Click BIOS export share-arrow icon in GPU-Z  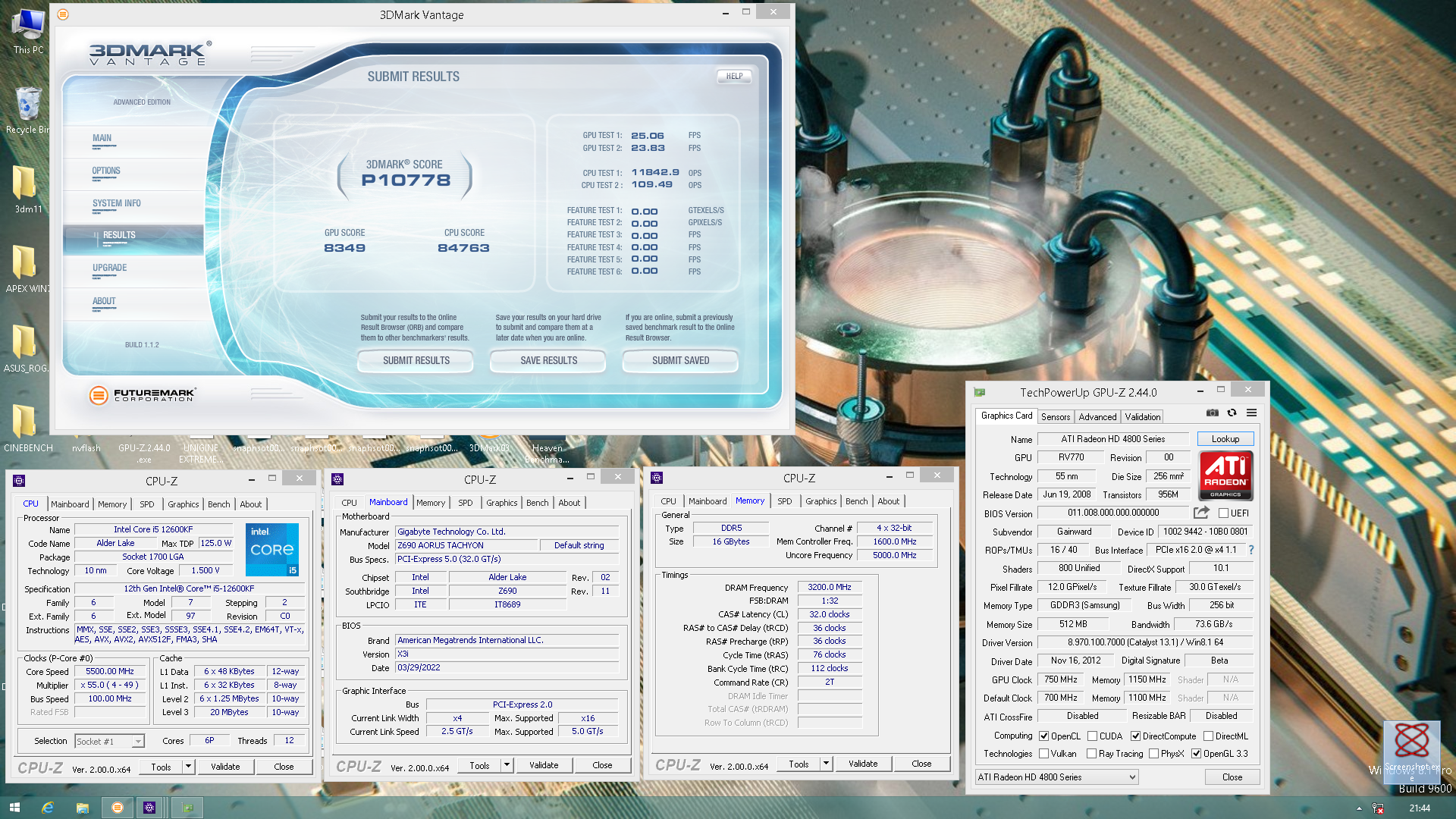(1201, 513)
